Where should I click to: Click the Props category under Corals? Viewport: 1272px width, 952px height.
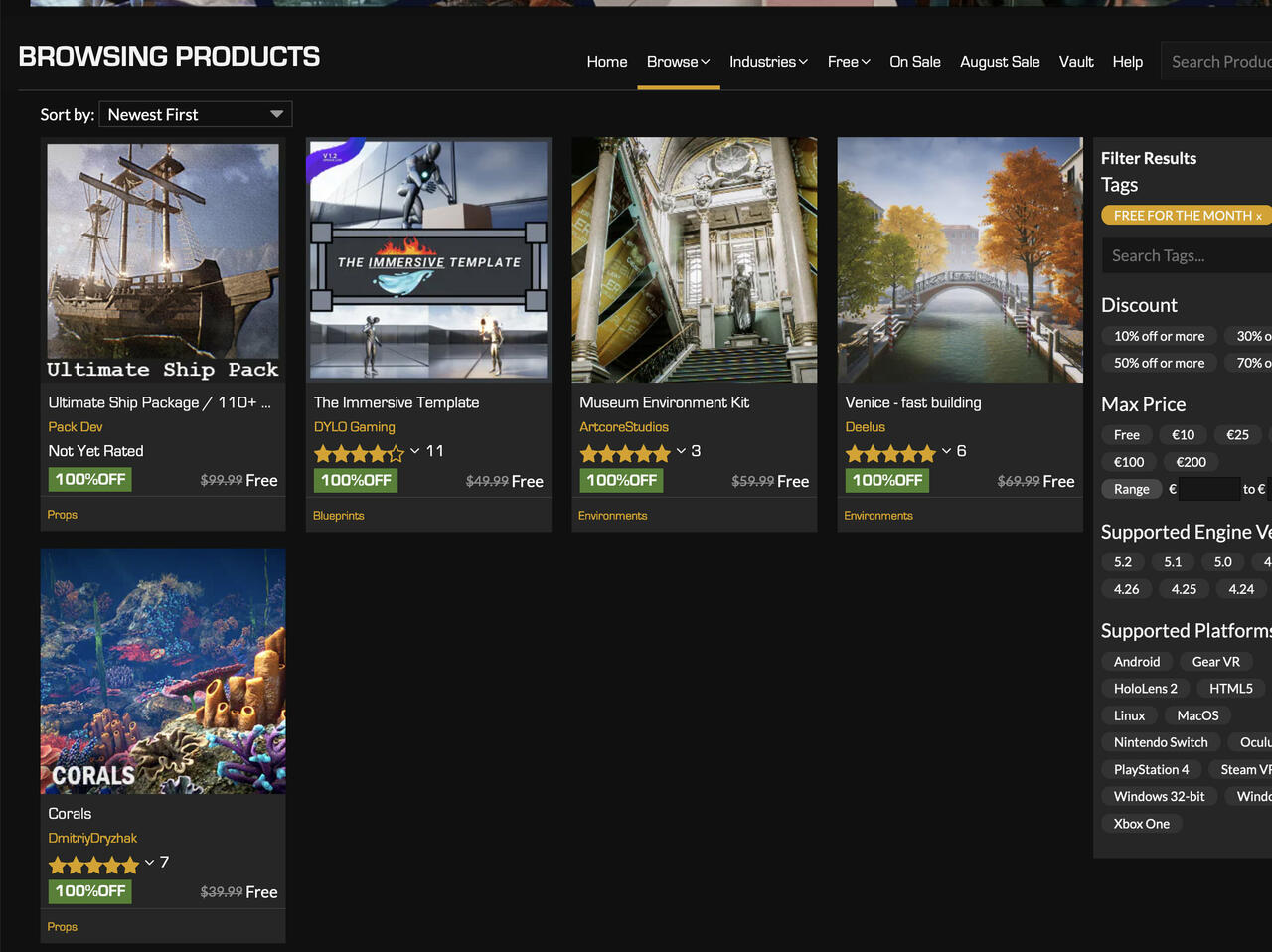tap(63, 927)
